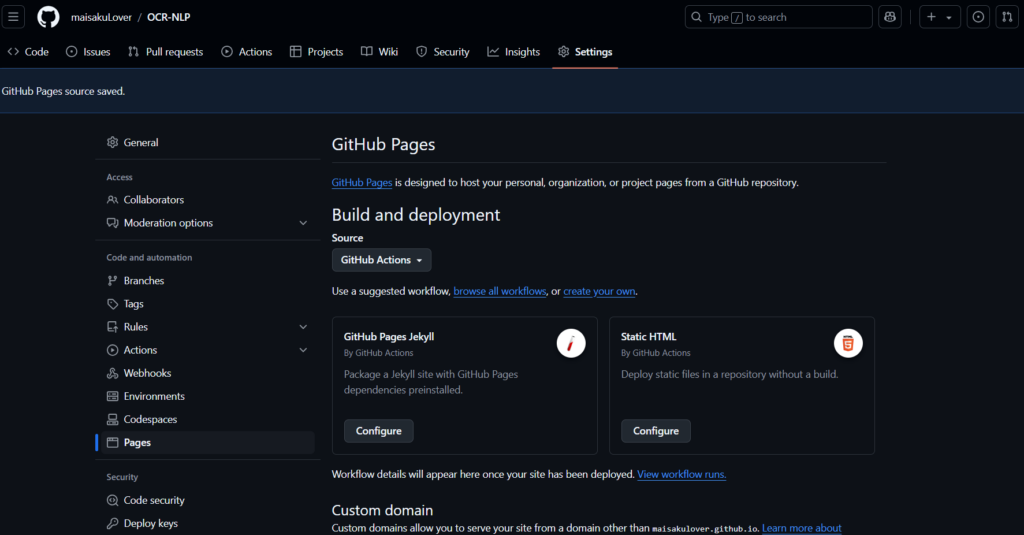1024x535 pixels.
Task: Open the Copilot icon in the header
Action: pos(889,17)
